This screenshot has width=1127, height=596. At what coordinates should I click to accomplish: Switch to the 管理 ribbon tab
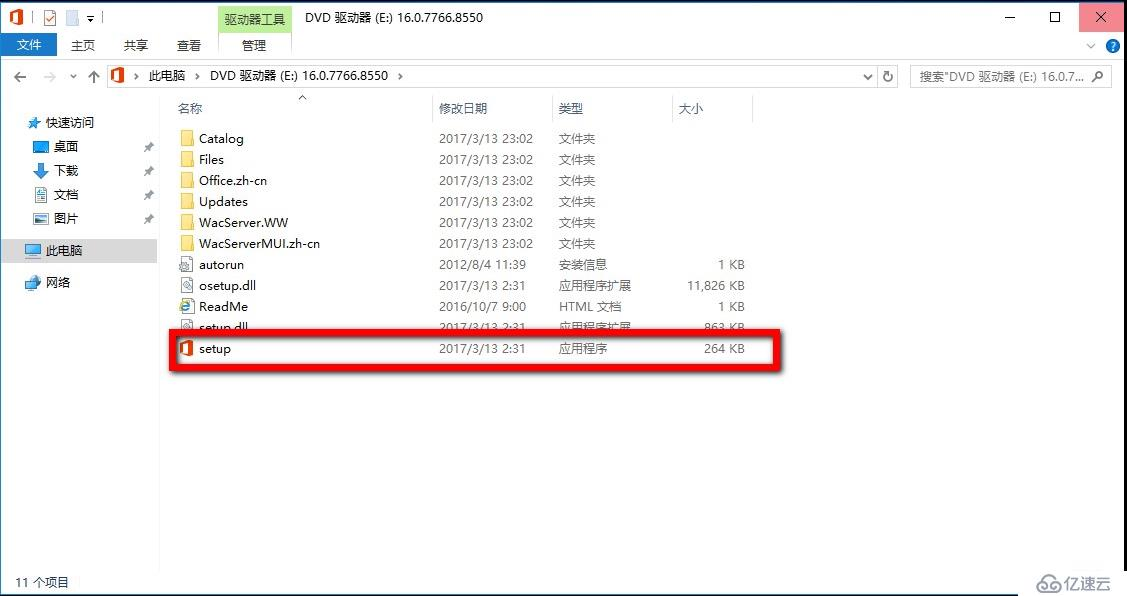coord(254,45)
